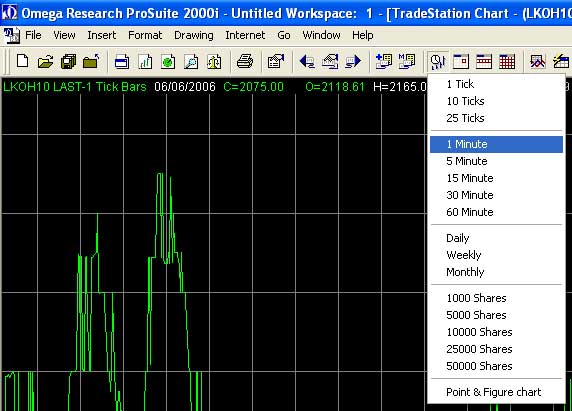572x411 pixels.
Task: Open the File menu
Action: point(33,35)
